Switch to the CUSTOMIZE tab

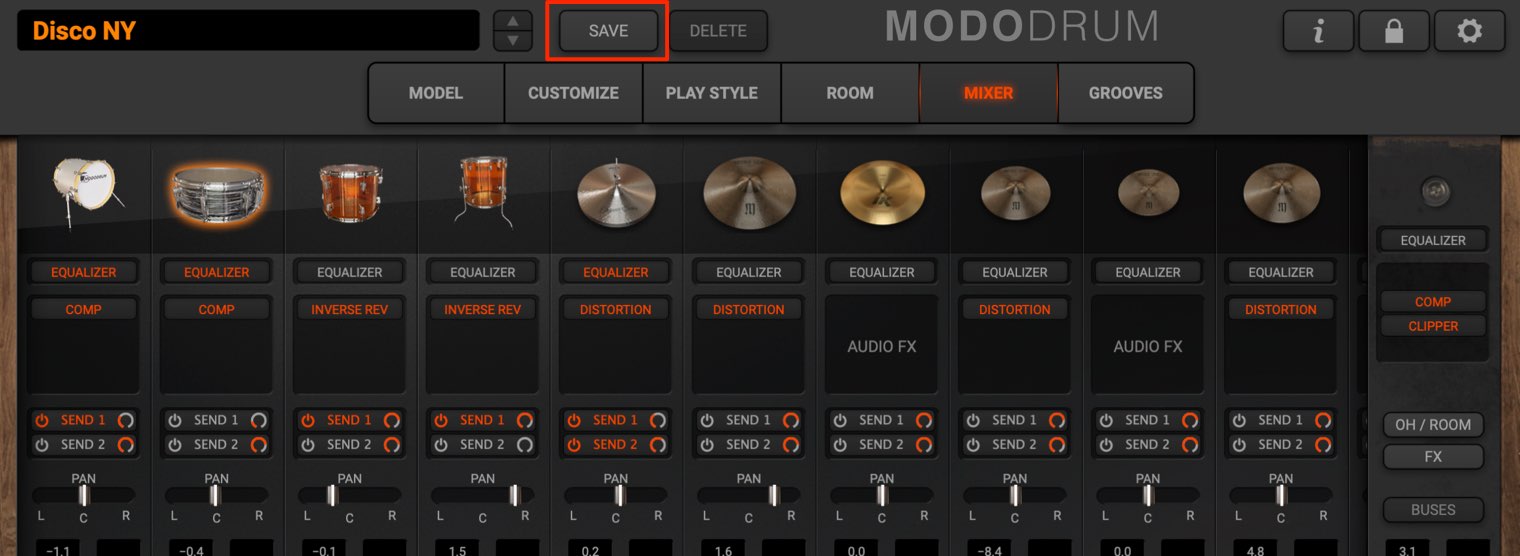573,93
